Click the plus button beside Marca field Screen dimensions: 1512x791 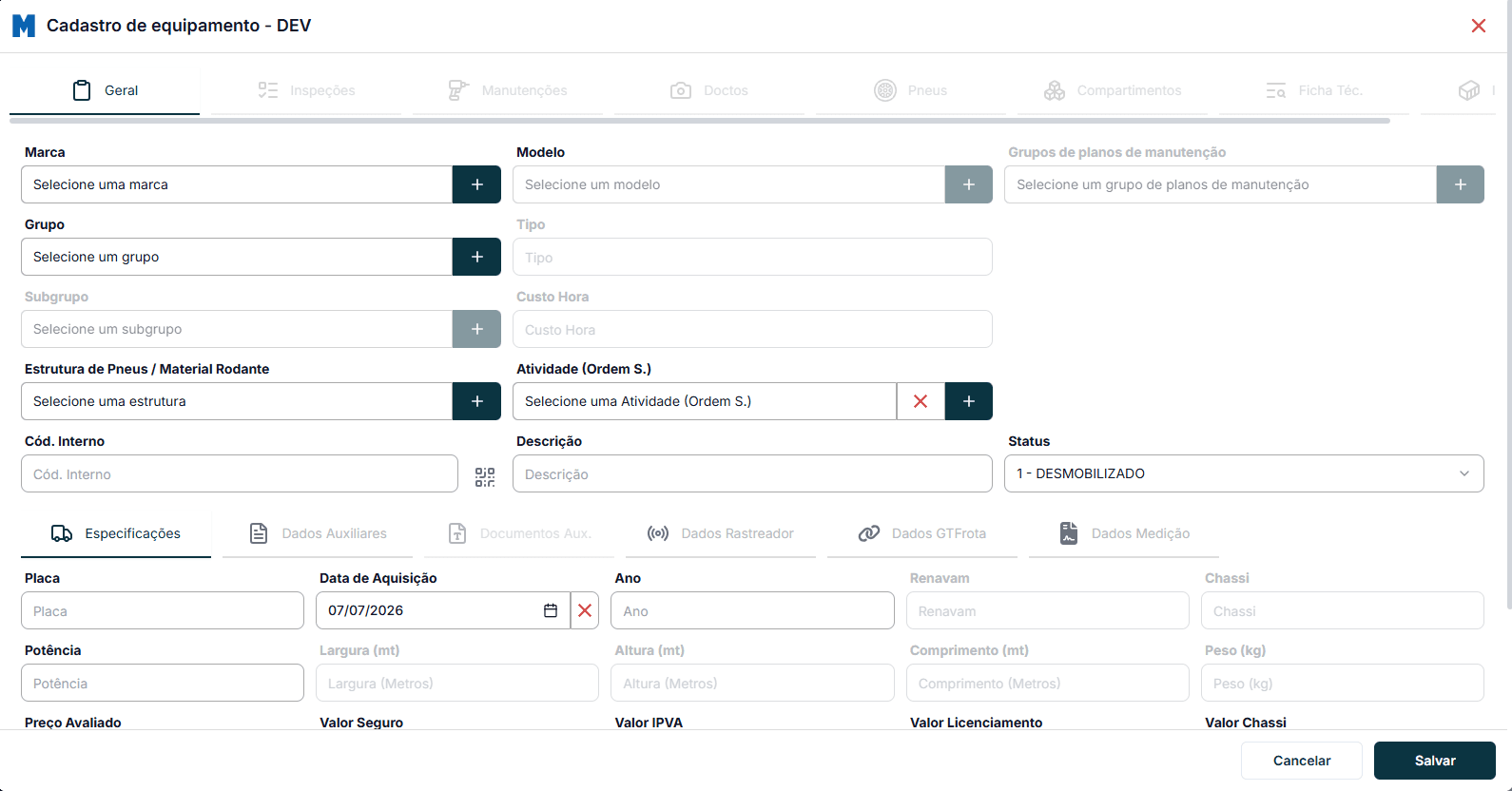tap(476, 184)
